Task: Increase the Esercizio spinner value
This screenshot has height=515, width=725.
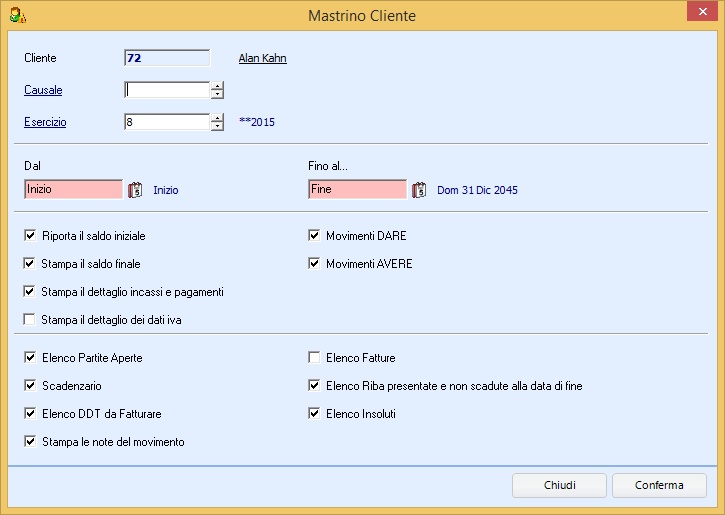Action: (217, 118)
